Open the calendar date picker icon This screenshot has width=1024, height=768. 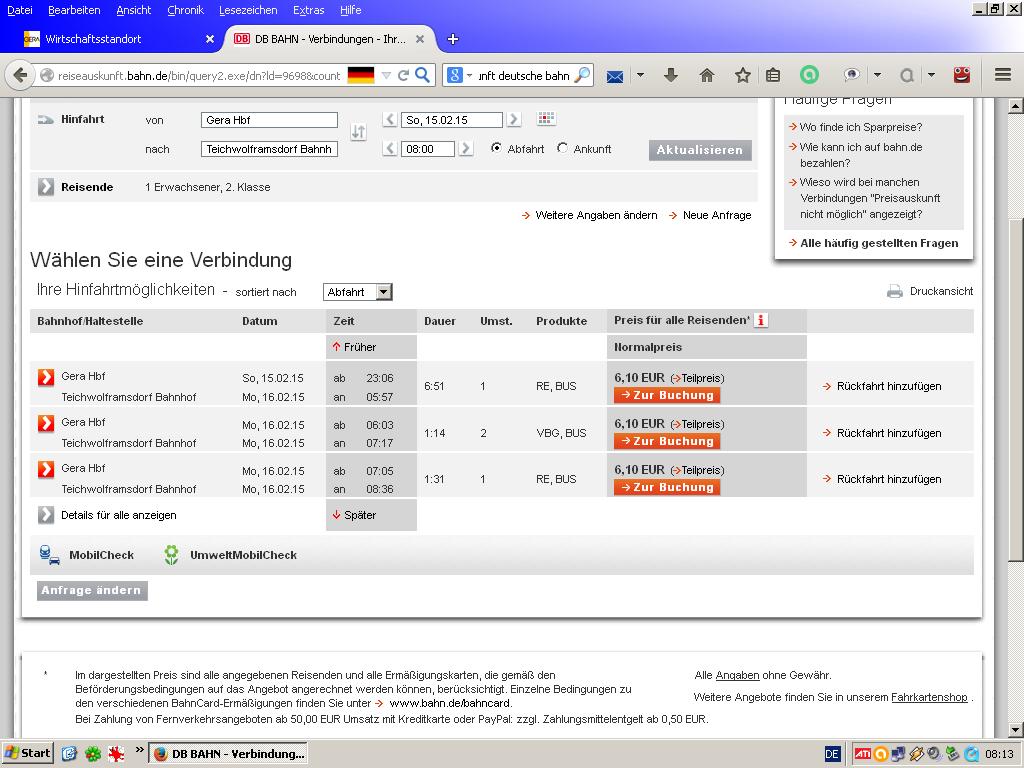[x=547, y=119]
